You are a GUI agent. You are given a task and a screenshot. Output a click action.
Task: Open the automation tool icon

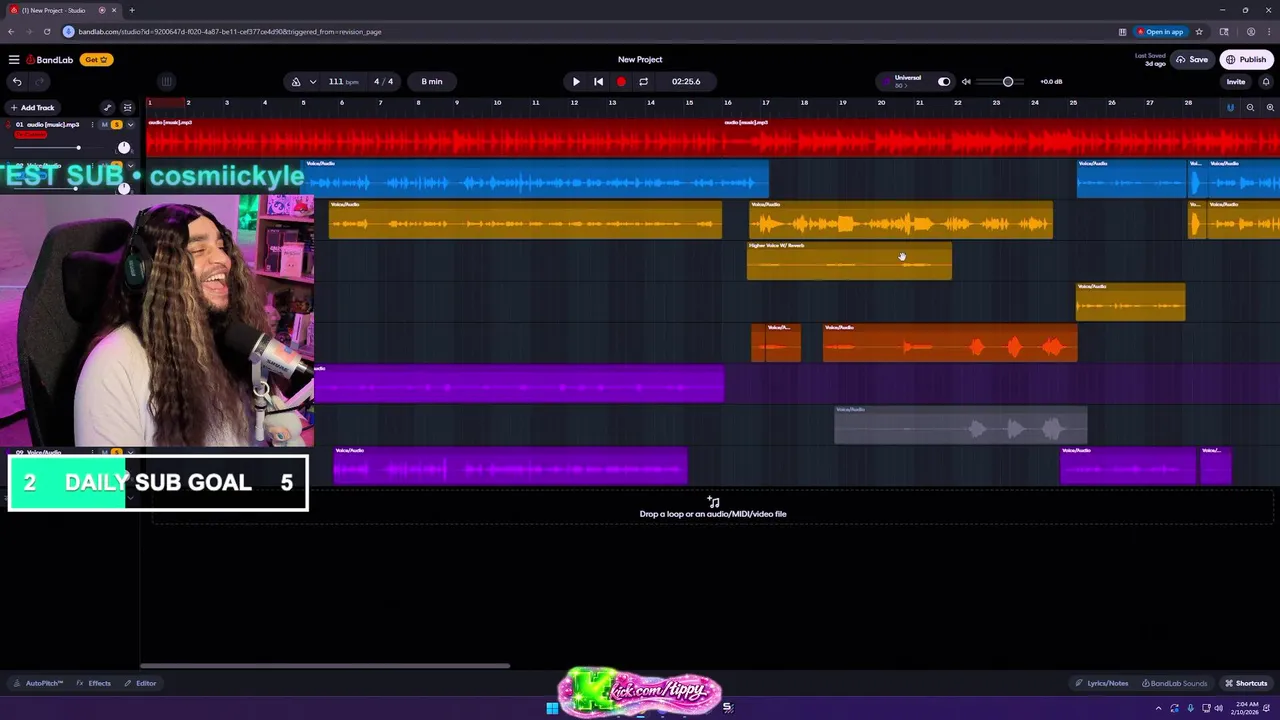pos(108,108)
